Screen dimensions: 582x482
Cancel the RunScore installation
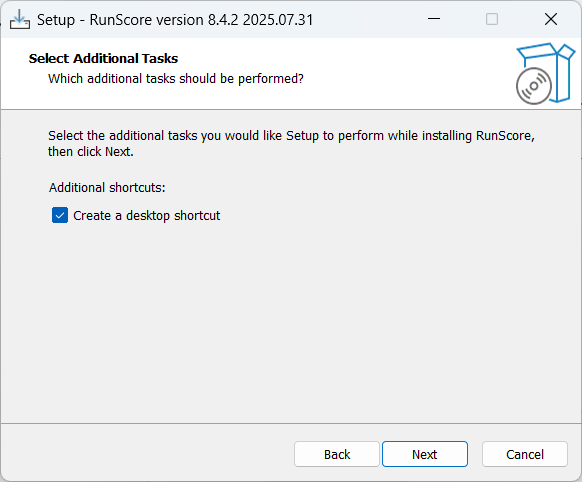click(x=525, y=454)
